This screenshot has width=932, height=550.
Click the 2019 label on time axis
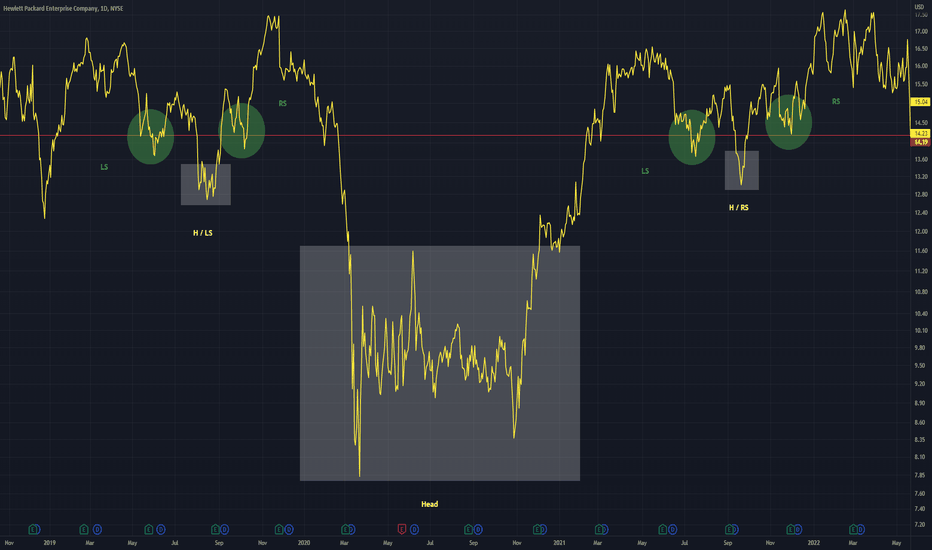pyautogui.click(x=49, y=543)
